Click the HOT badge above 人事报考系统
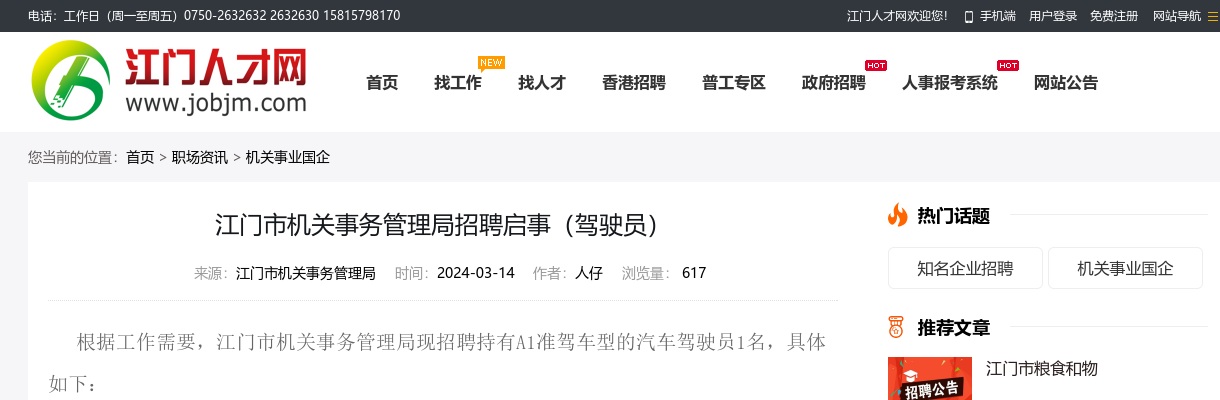Image resolution: width=1220 pixels, height=400 pixels. point(1008,65)
